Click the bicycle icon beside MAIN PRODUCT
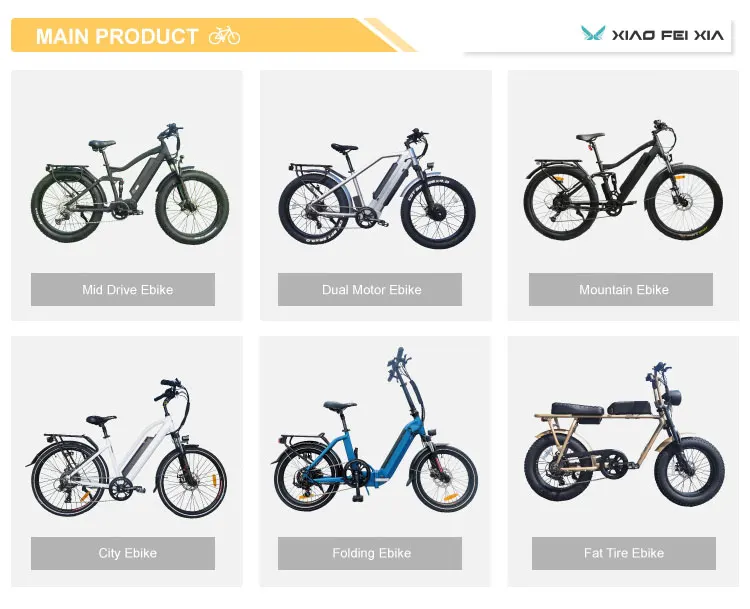 [224, 36]
